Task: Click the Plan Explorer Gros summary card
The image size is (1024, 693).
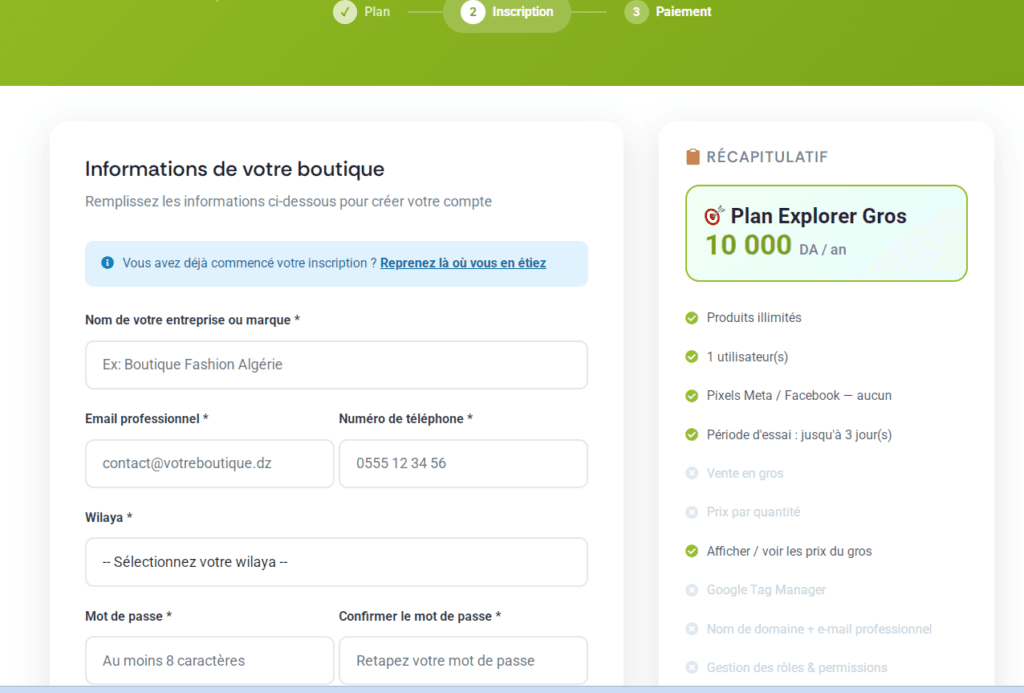Action: (826, 233)
